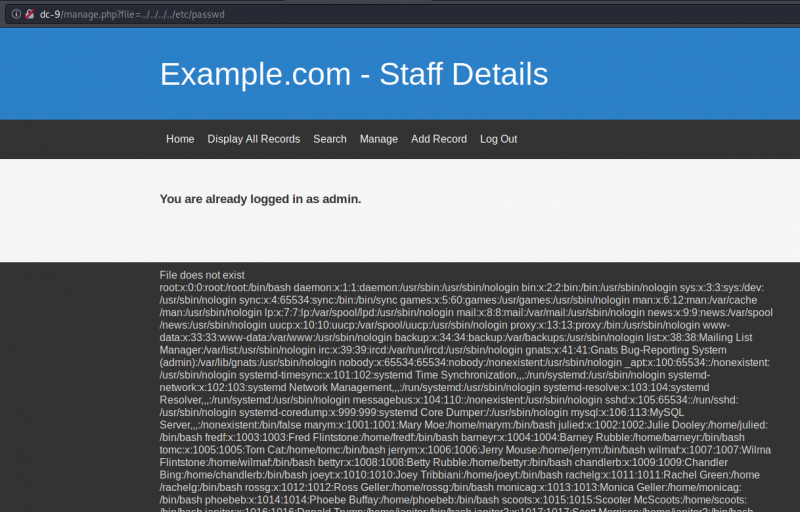
Task: Open the Search page link
Action: (x=330, y=139)
